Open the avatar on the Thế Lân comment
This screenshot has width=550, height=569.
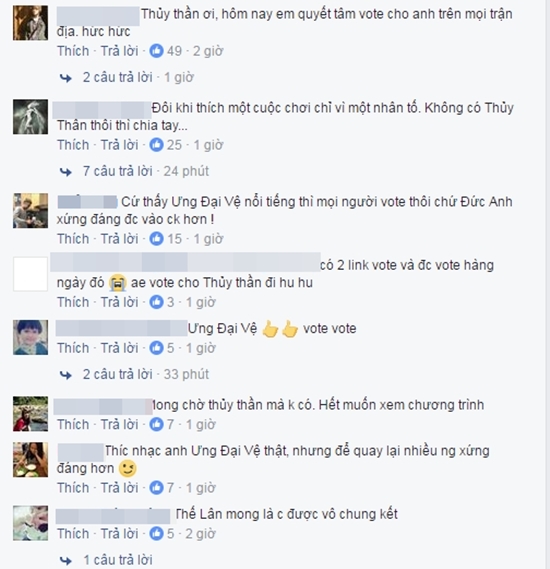[x=30, y=523]
